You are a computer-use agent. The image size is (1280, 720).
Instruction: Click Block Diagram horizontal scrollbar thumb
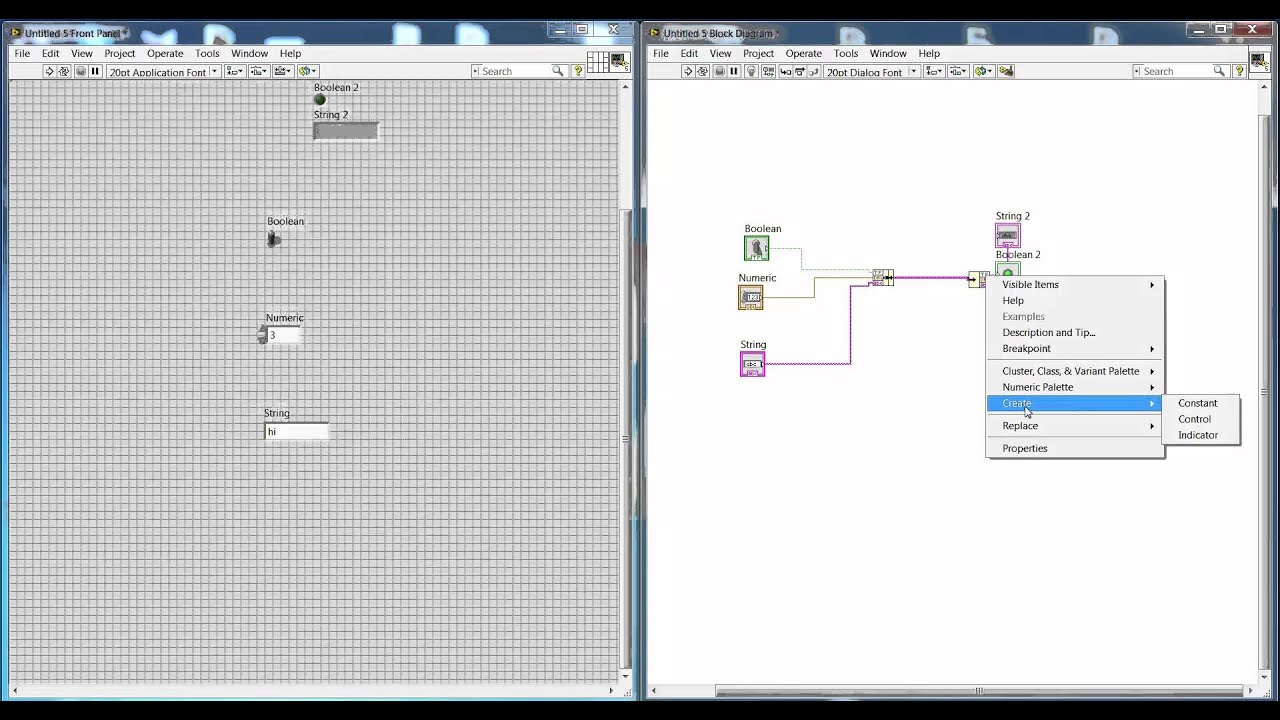[x=978, y=690]
